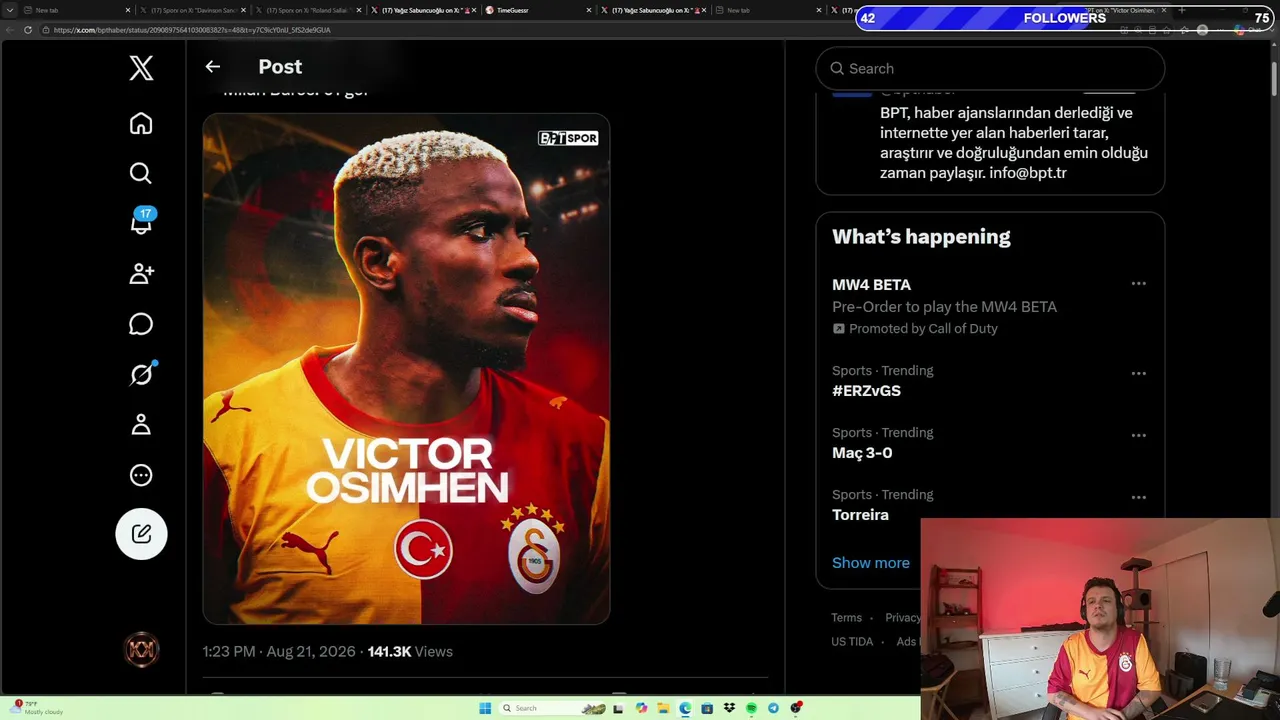Close the TimeGuessr tab
The width and height of the screenshot is (1280, 720).
tap(588, 10)
